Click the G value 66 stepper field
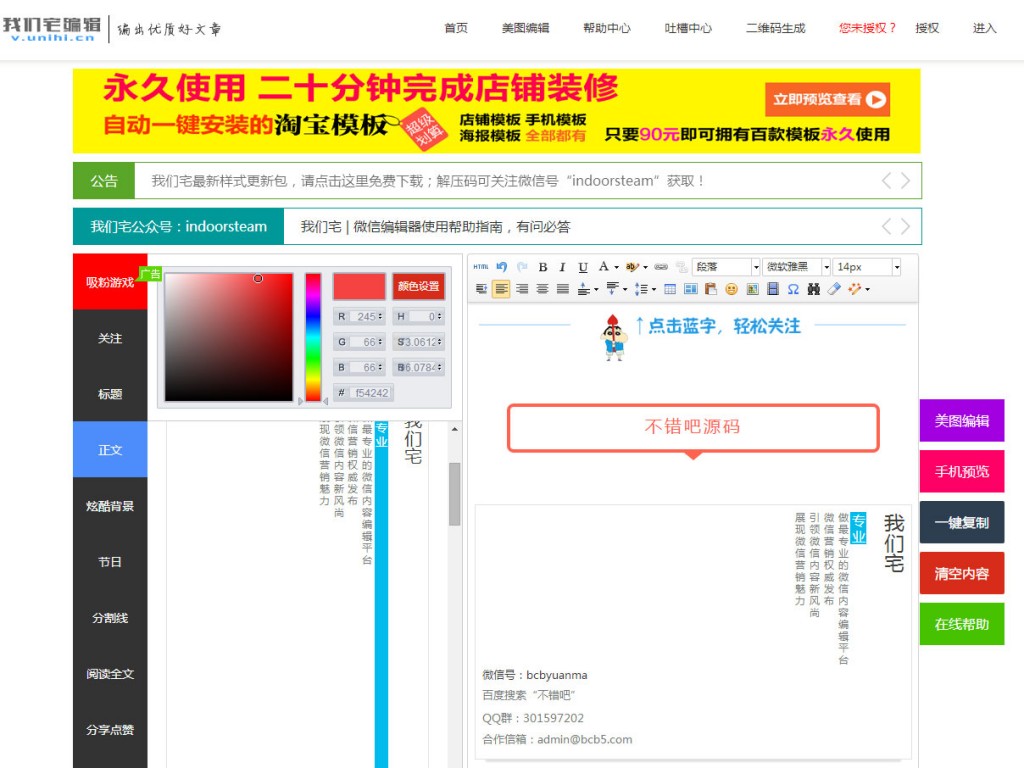The image size is (1024, 768). pos(359,342)
